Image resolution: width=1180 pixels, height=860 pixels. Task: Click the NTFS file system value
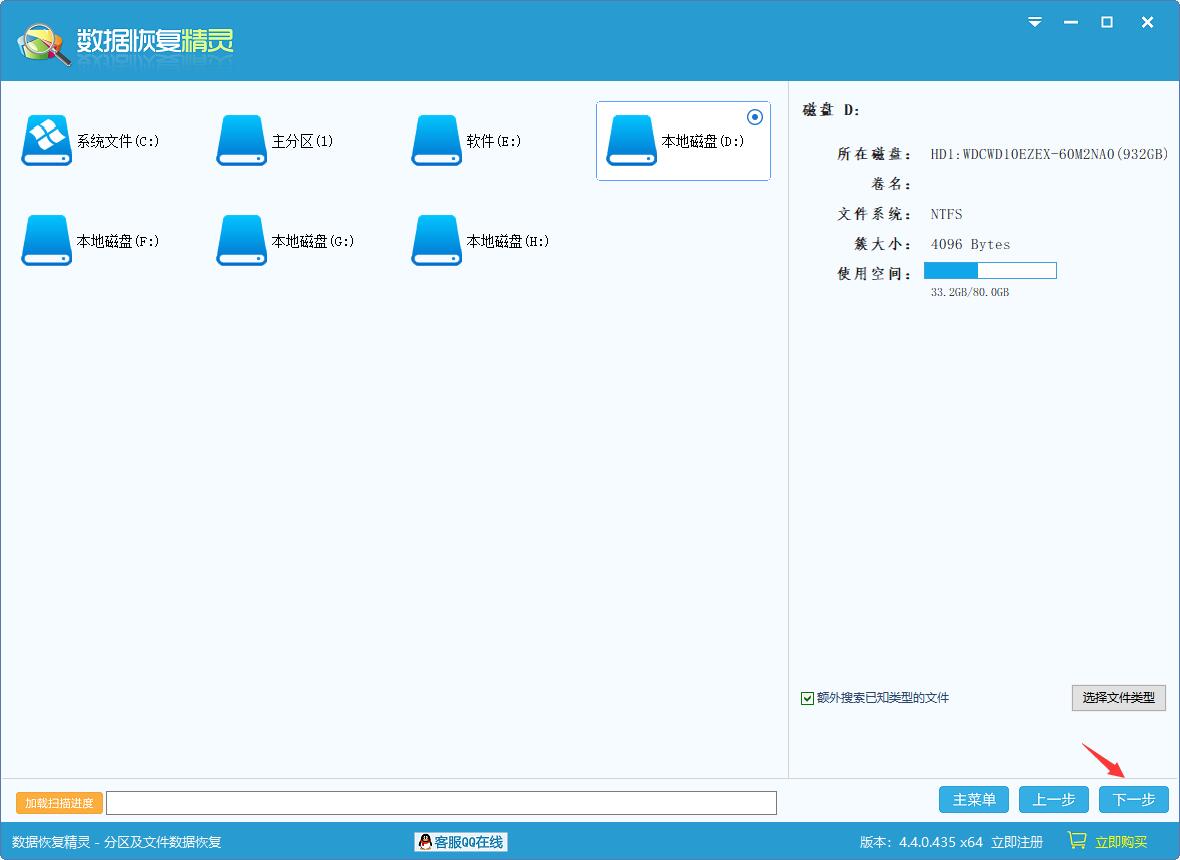946,214
